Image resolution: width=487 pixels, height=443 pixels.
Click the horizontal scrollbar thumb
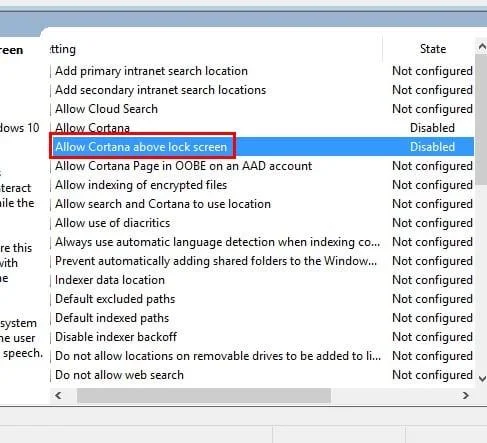coord(204,396)
